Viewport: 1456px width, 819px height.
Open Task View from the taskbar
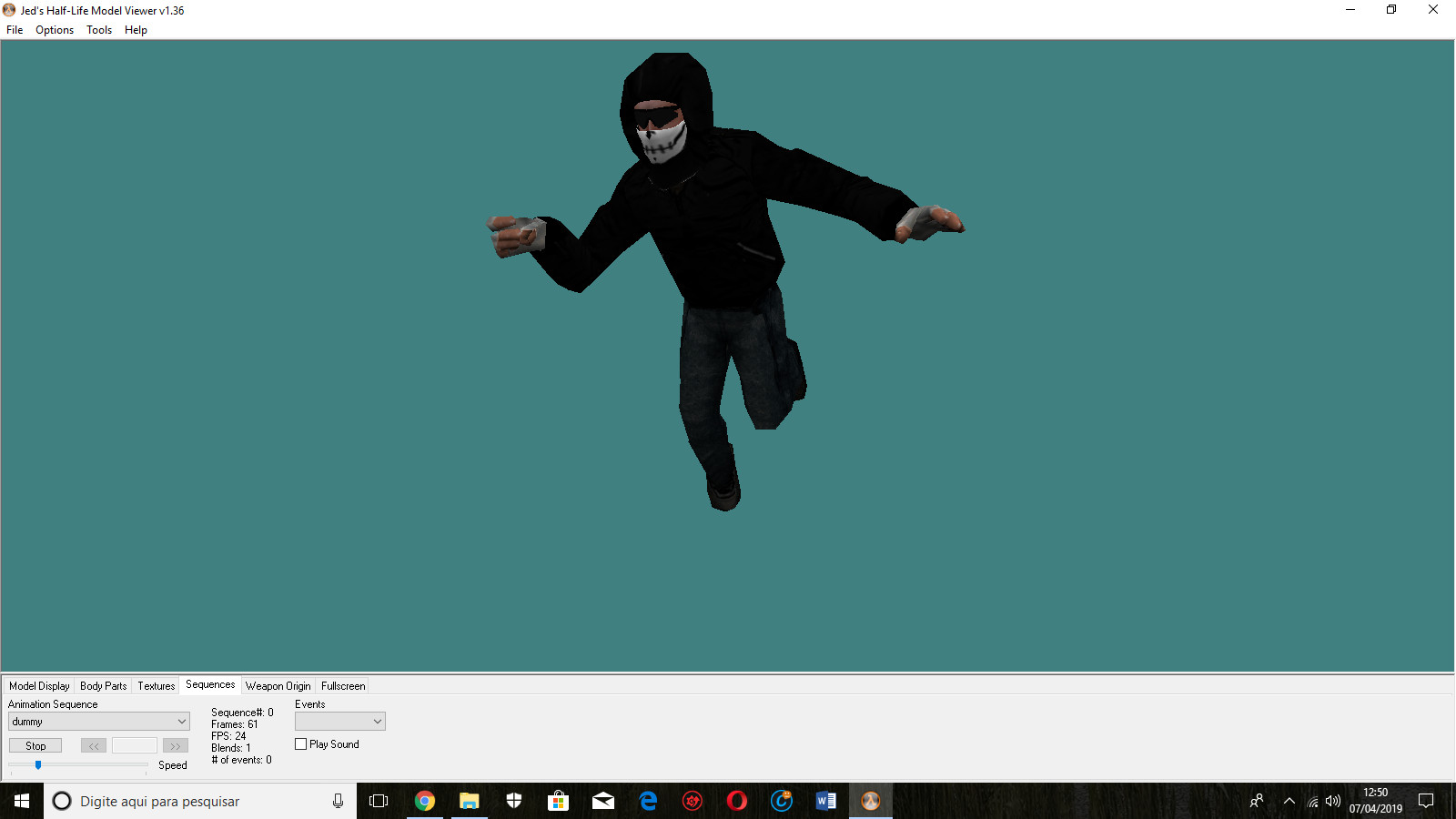pos(378,801)
